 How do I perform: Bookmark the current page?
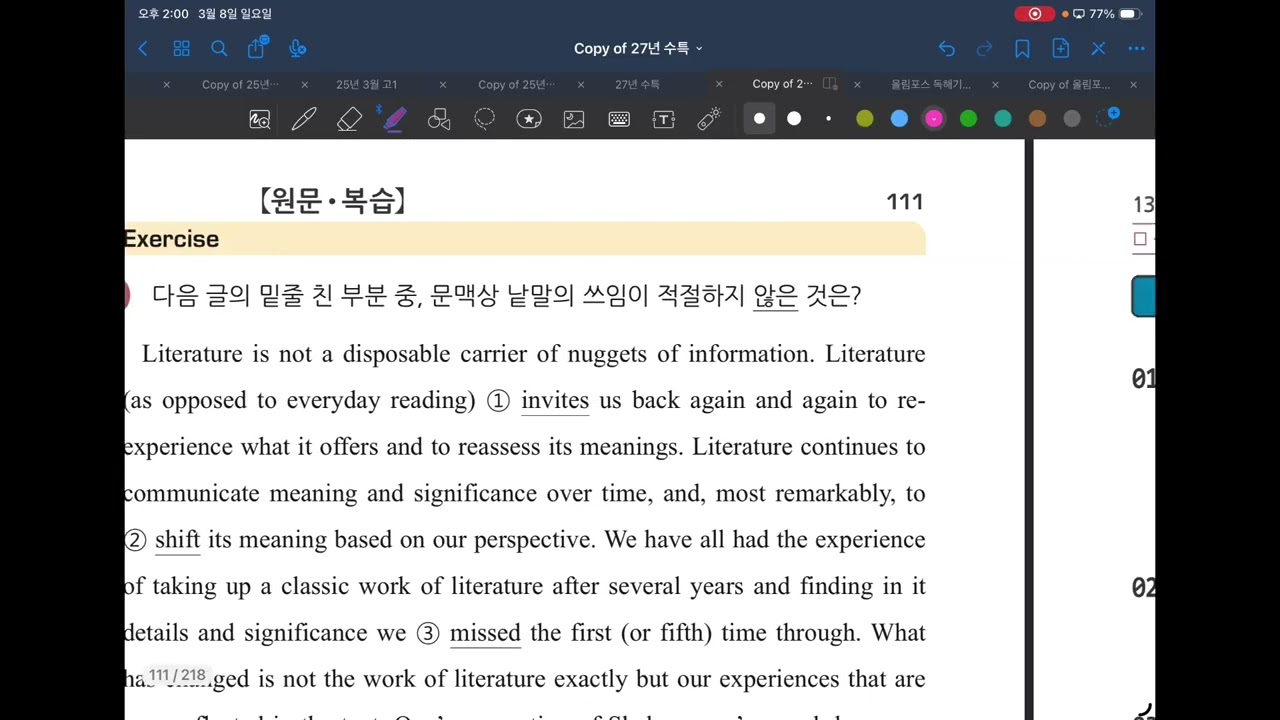[x=1022, y=48]
